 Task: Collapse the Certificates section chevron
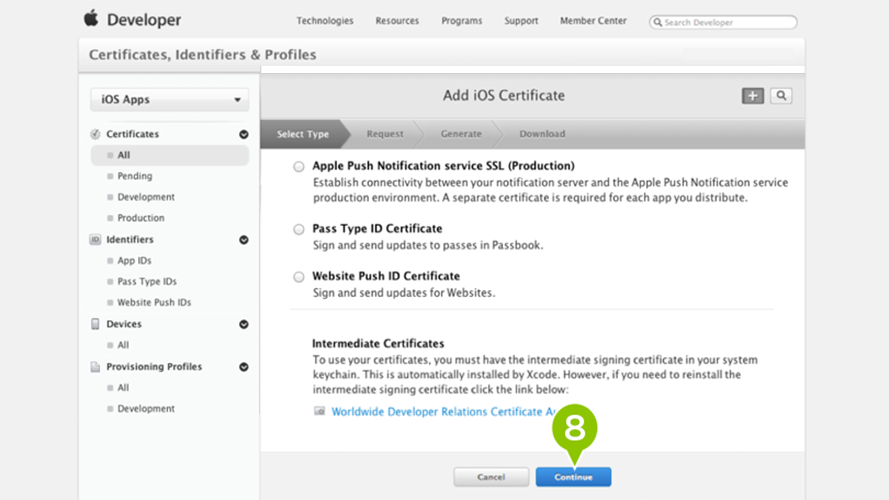pos(244,134)
